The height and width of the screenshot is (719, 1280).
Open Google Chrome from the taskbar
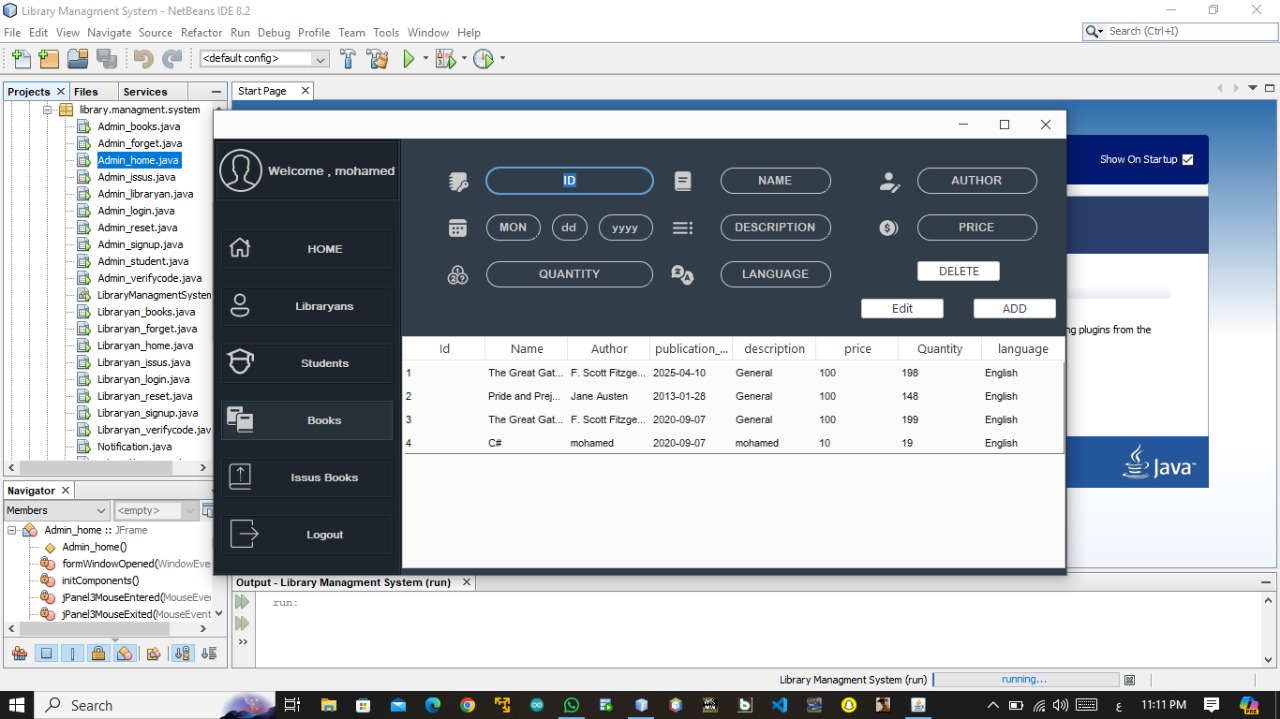[467, 705]
